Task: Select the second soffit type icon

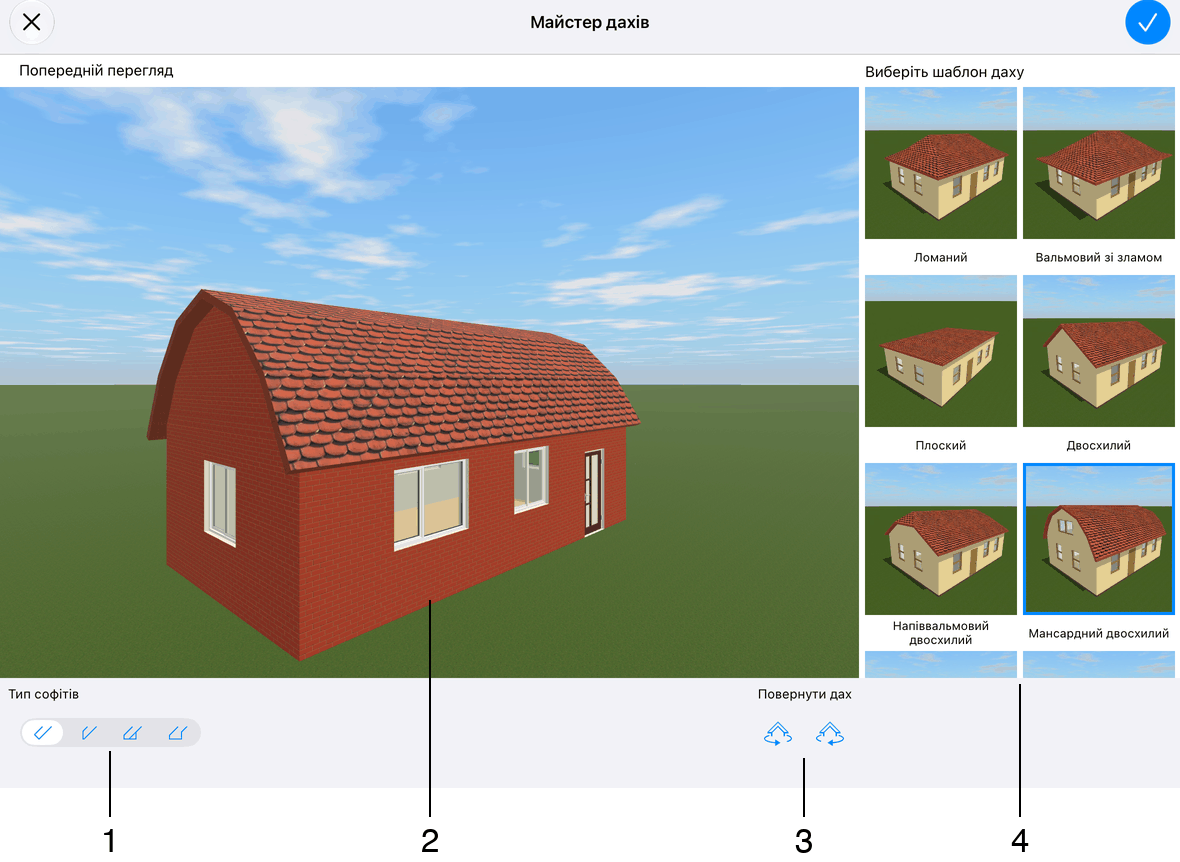Action: [x=89, y=733]
